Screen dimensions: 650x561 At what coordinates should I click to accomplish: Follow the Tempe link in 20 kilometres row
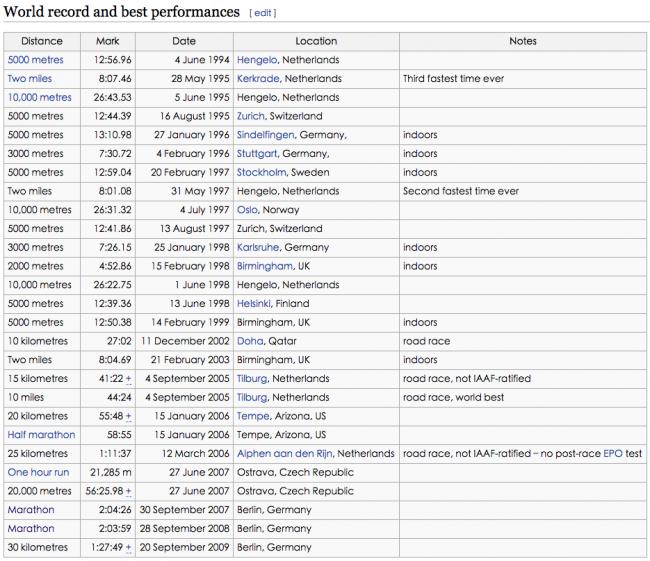tap(253, 416)
